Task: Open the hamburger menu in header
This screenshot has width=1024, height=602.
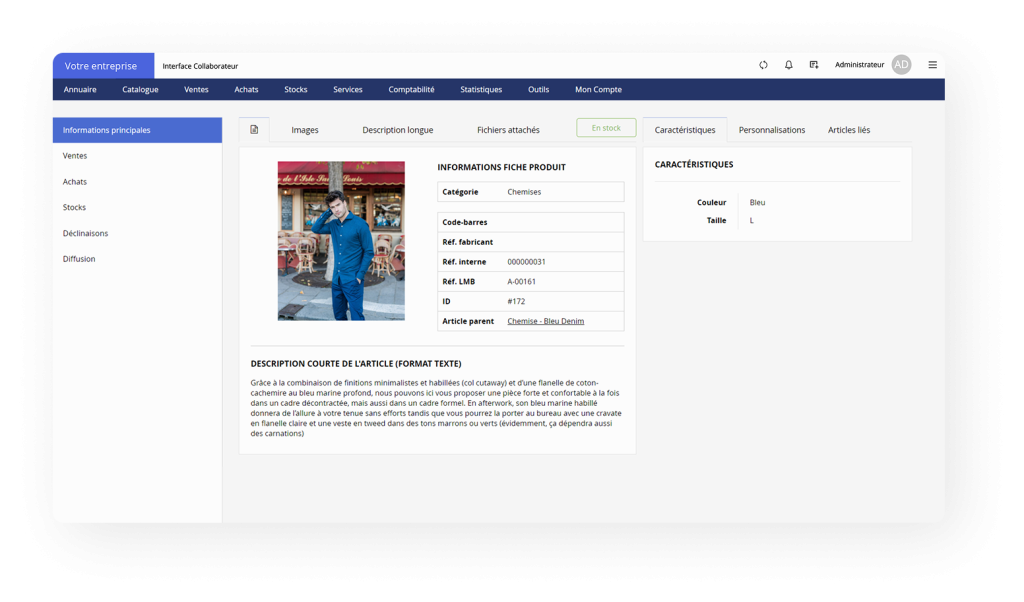Action: (x=932, y=65)
